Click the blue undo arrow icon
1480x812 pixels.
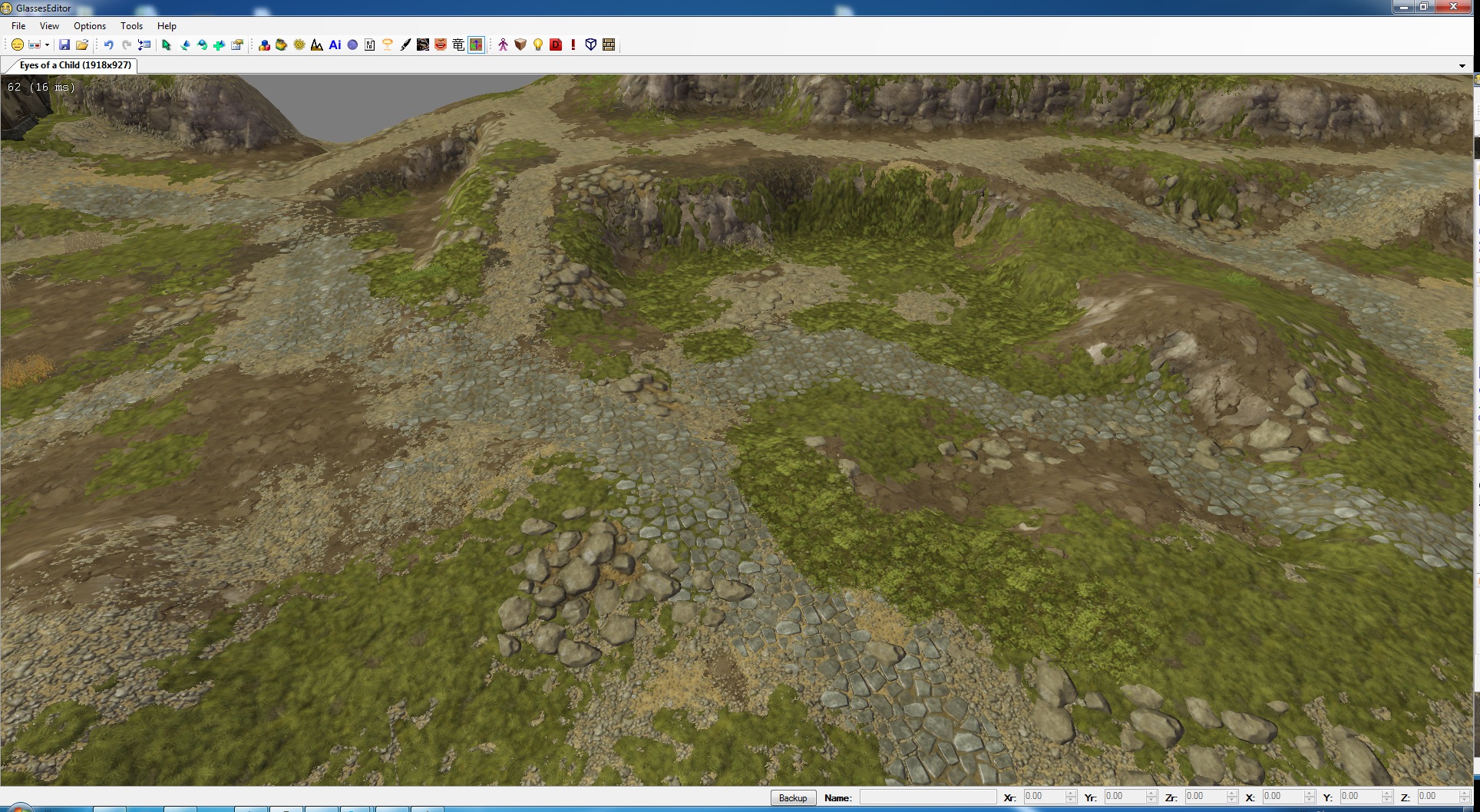pos(108,45)
